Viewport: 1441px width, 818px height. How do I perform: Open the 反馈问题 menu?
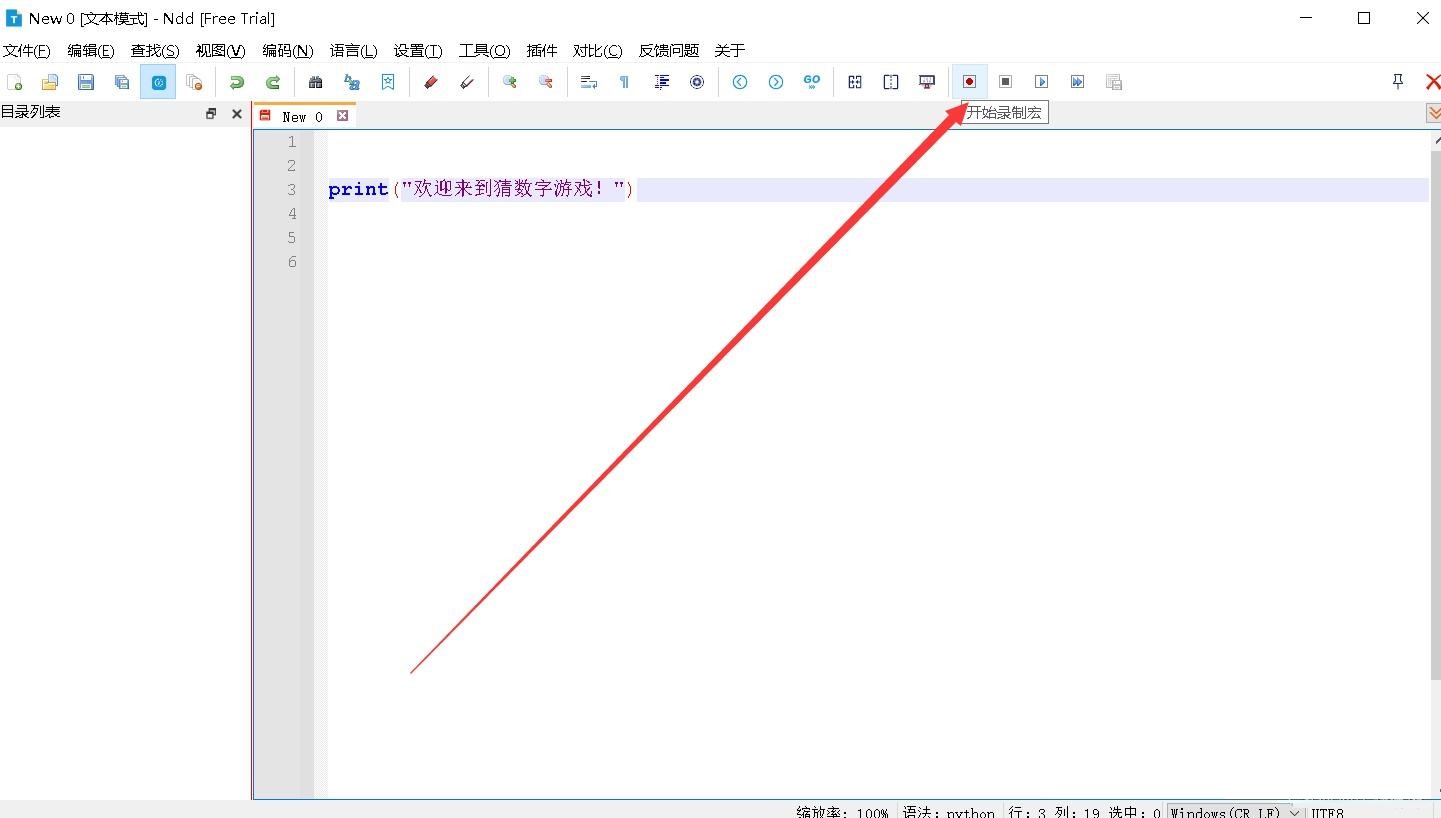(669, 51)
